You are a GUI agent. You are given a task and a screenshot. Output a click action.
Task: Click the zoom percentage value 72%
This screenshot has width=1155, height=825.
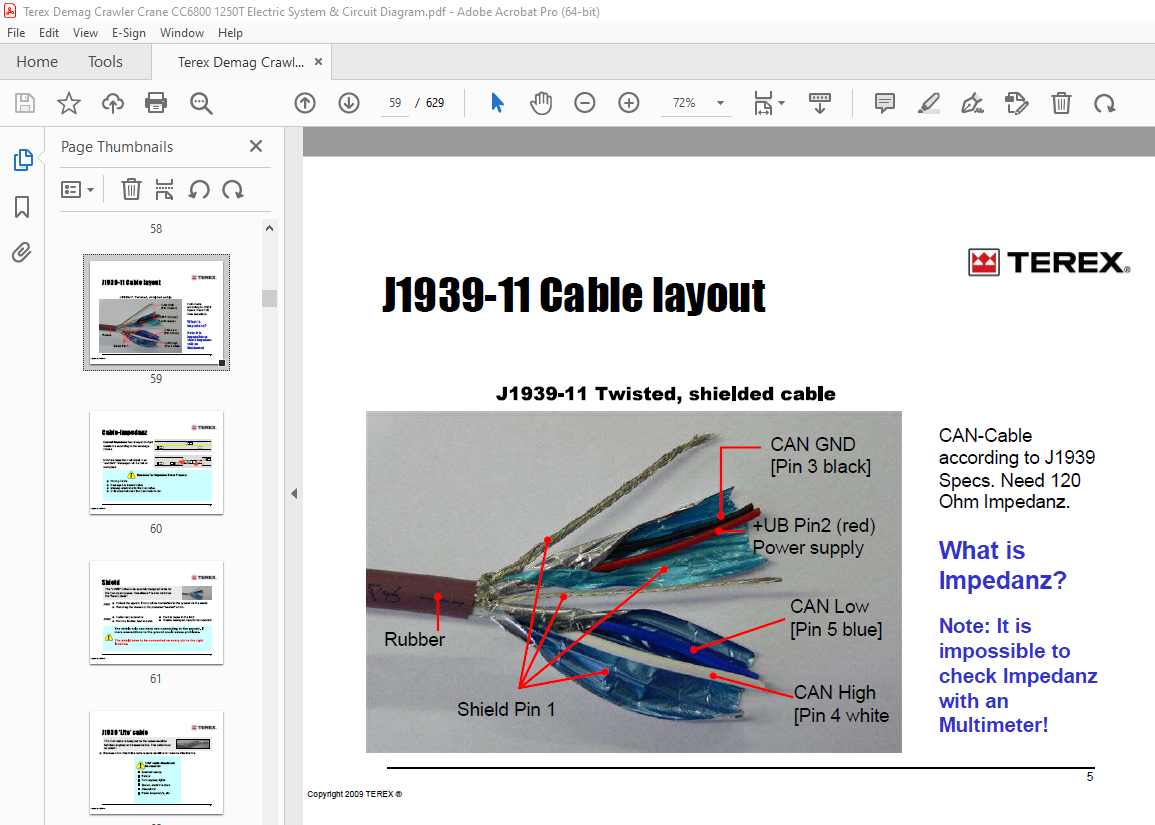tap(684, 103)
